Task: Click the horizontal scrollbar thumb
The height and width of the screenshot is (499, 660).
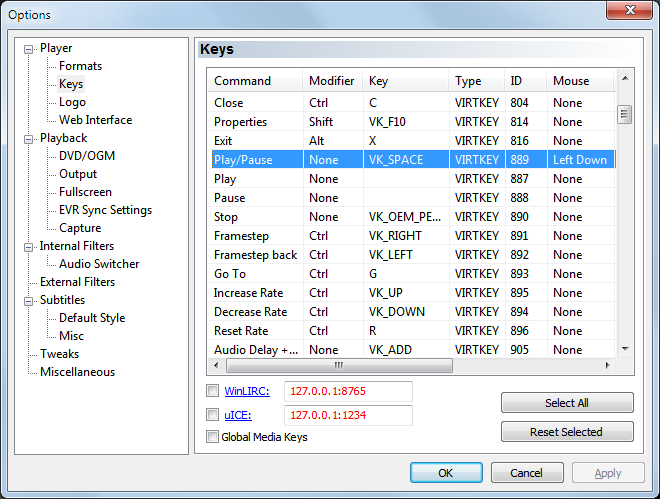Action: click(x=339, y=365)
